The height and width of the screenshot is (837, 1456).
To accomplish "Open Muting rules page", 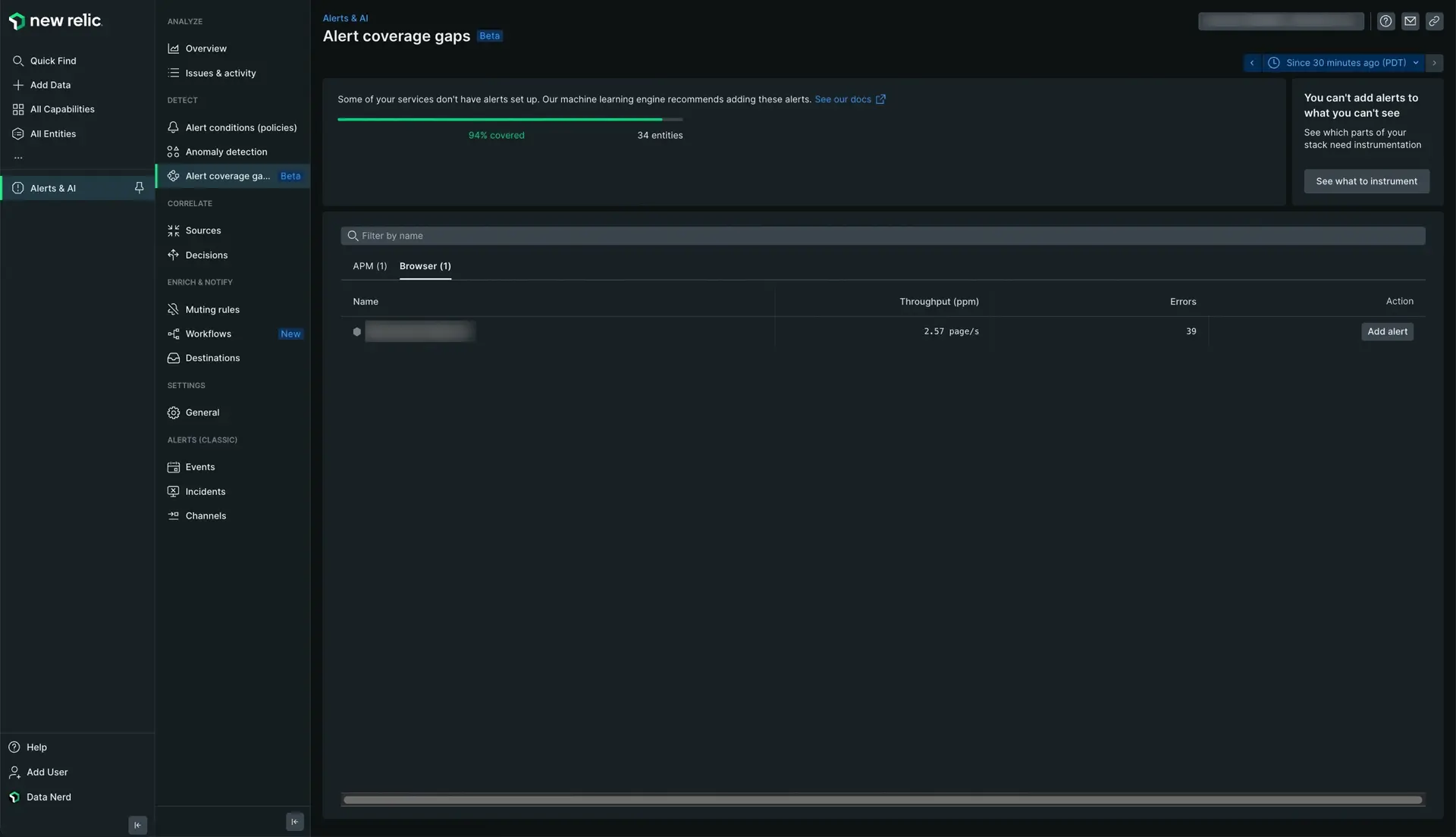I will click(x=212, y=309).
